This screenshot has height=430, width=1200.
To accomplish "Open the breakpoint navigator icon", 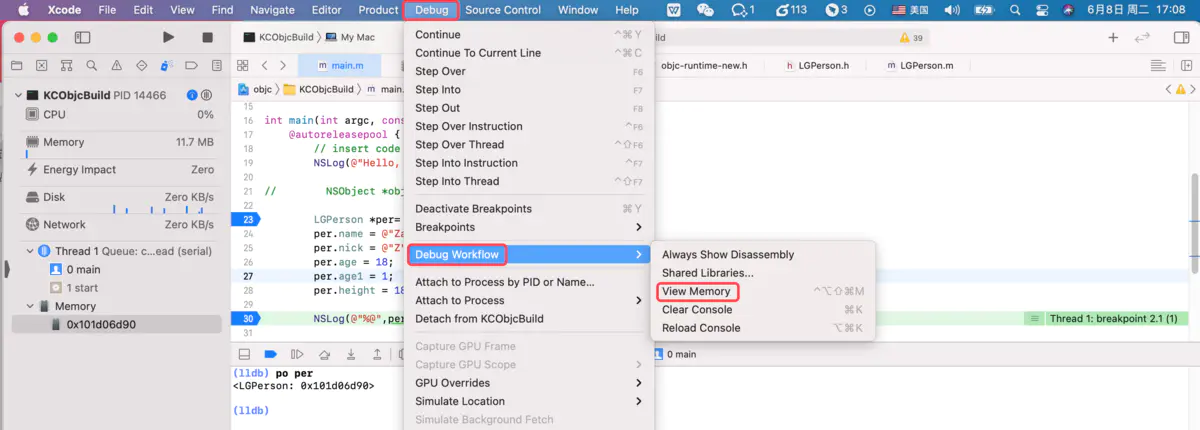I will tap(191, 65).
